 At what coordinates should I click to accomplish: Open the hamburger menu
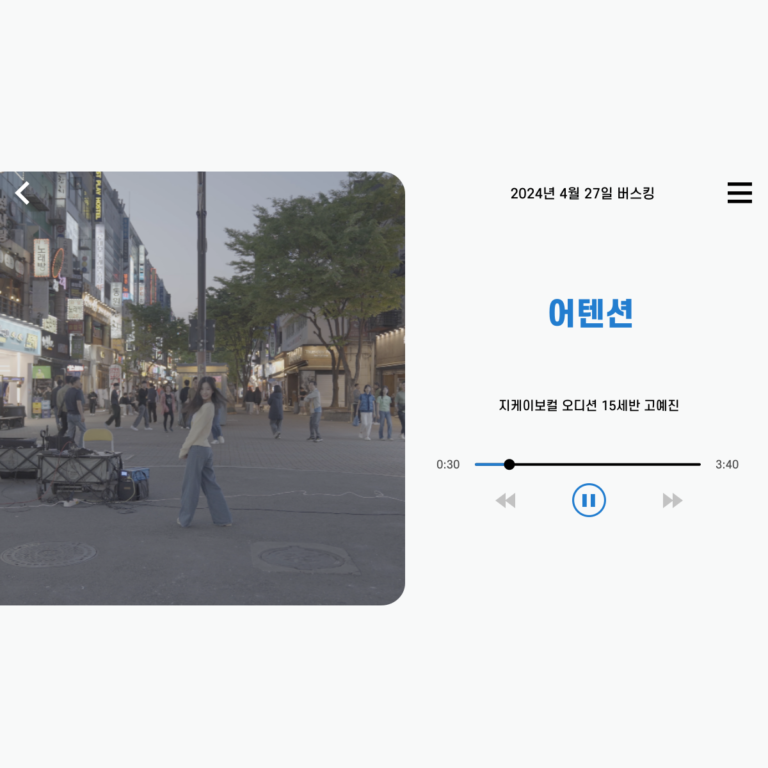pos(740,193)
